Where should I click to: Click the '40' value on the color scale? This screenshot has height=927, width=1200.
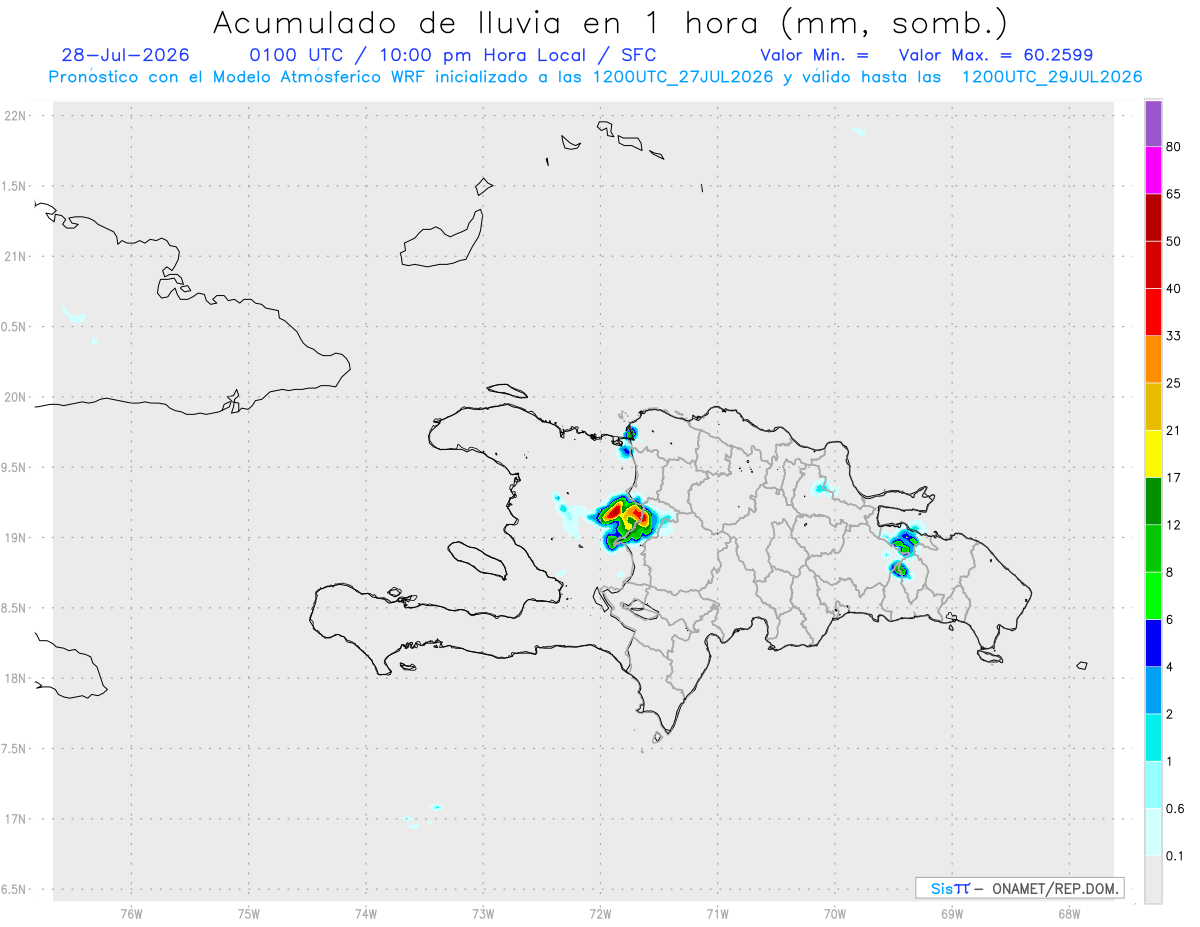click(x=1174, y=288)
